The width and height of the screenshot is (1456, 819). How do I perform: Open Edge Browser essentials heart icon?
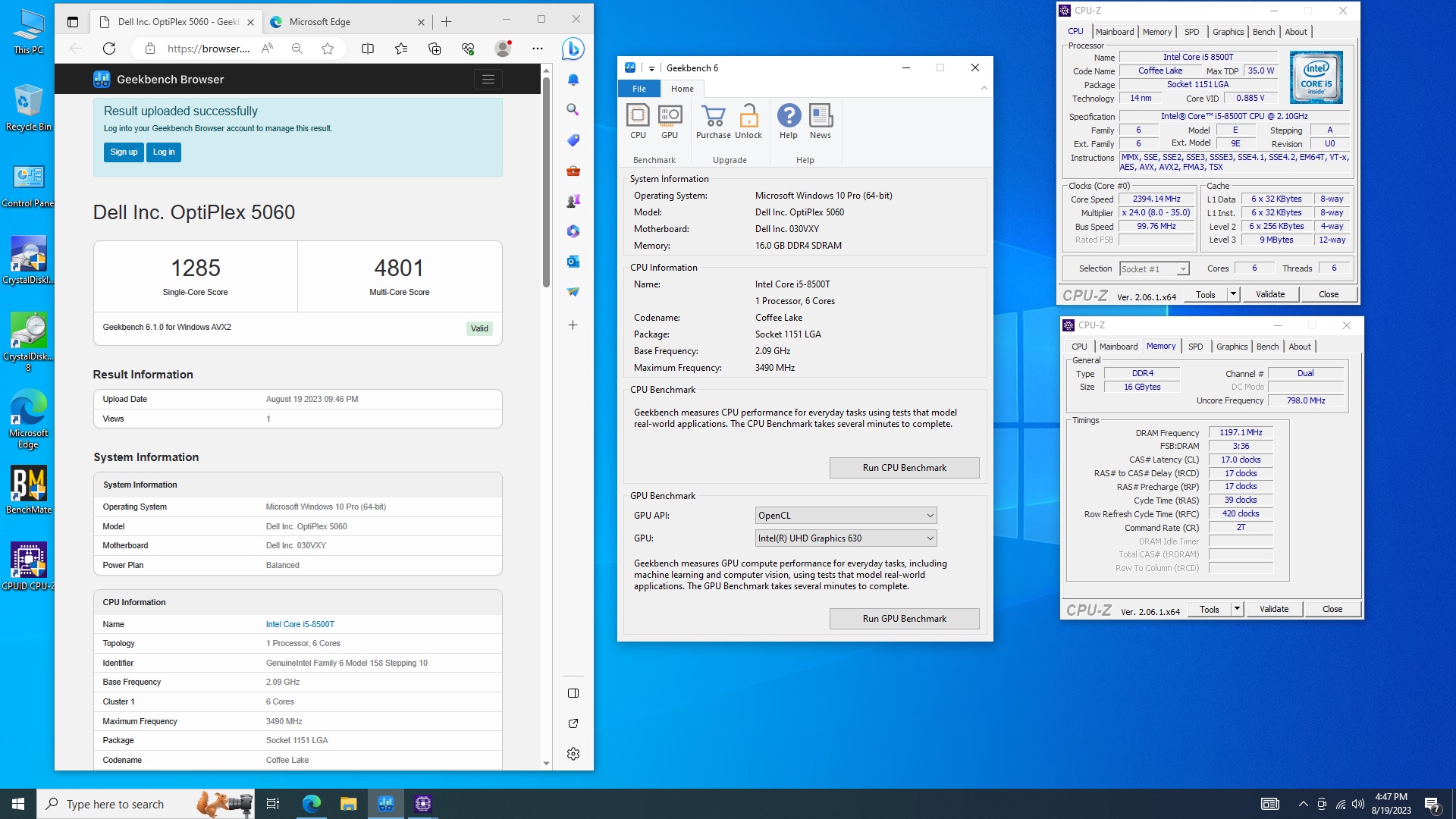point(468,49)
